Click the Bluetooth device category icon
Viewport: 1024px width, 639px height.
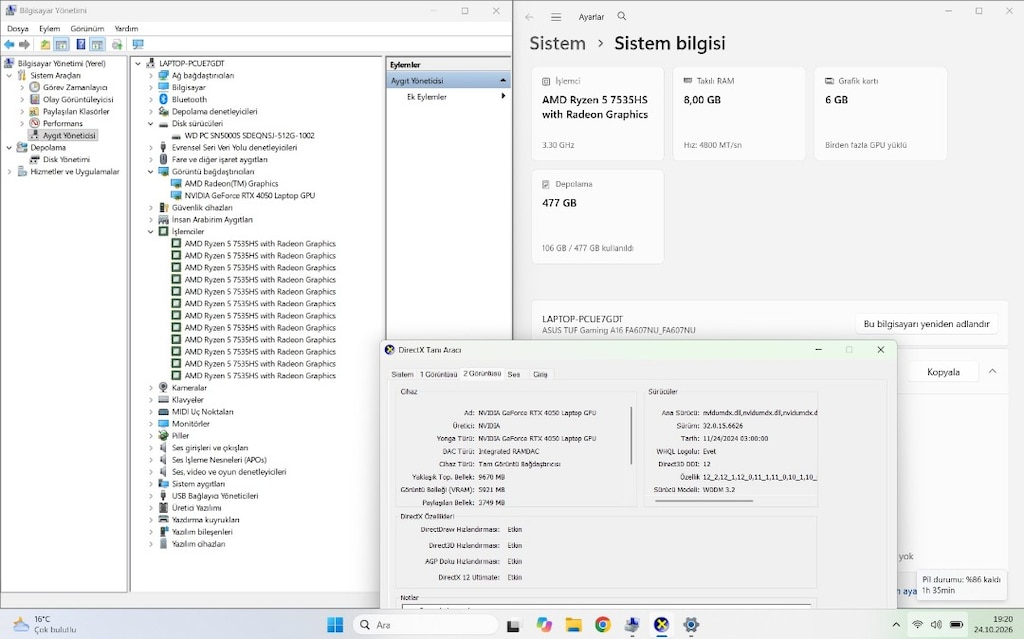tap(163, 99)
